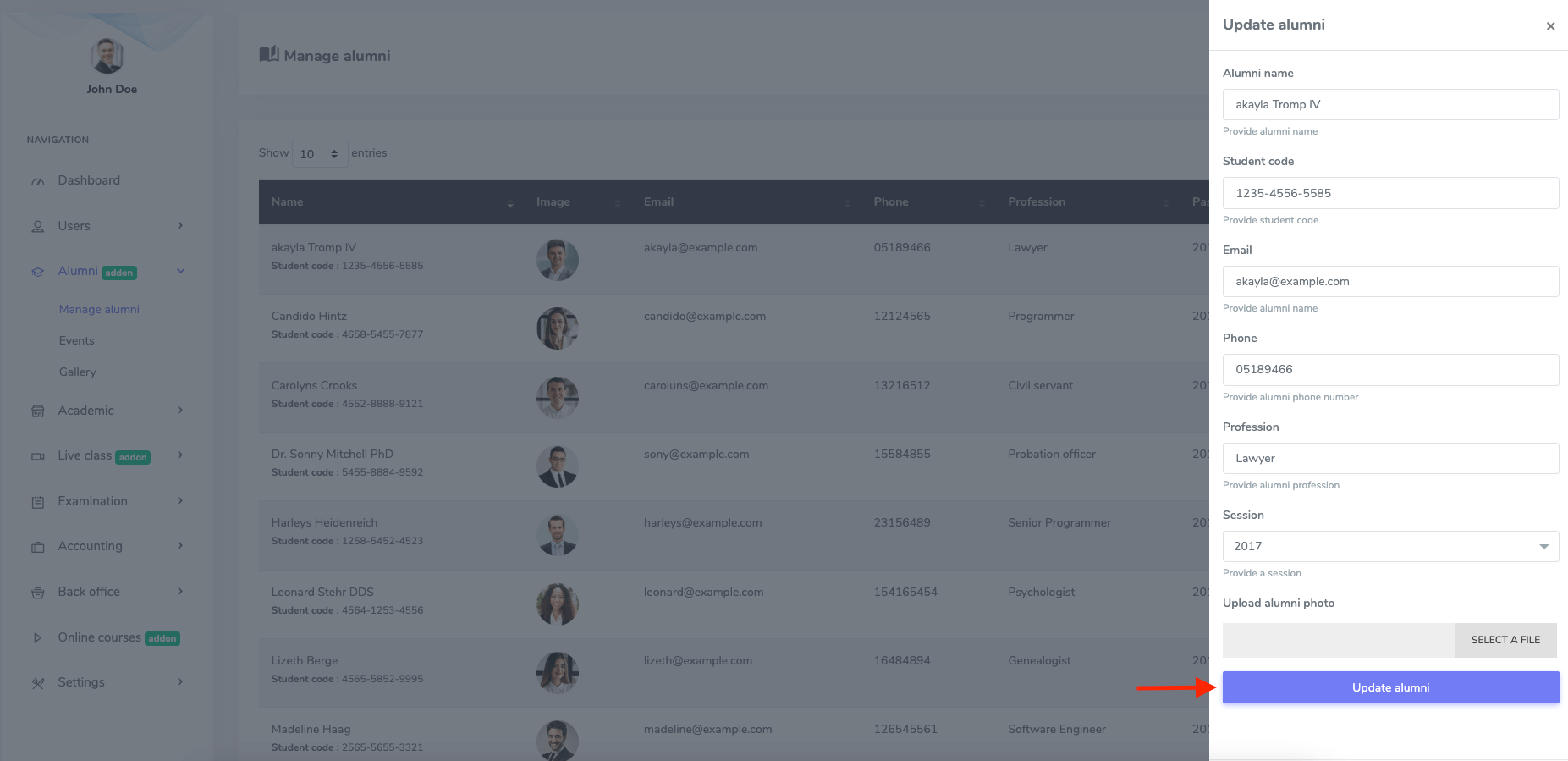This screenshot has height=761, width=1568.
Task: Click the Examination clipboard icon
Action: pyautogui.click(x=37, y=502)
